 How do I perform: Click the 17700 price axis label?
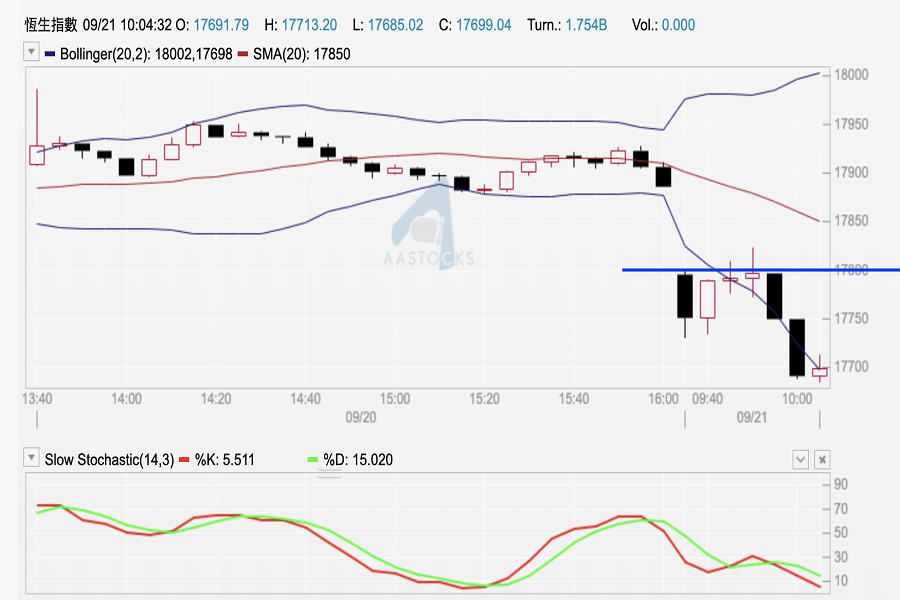pyautogui.click(x=851, y=367)
